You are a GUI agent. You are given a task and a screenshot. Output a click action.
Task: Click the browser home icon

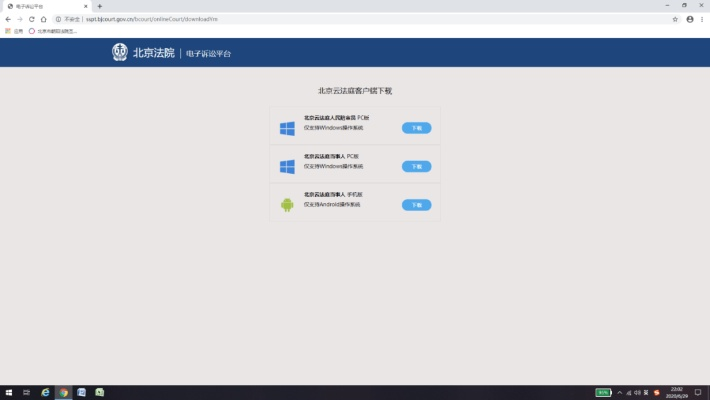click(44, 19)
